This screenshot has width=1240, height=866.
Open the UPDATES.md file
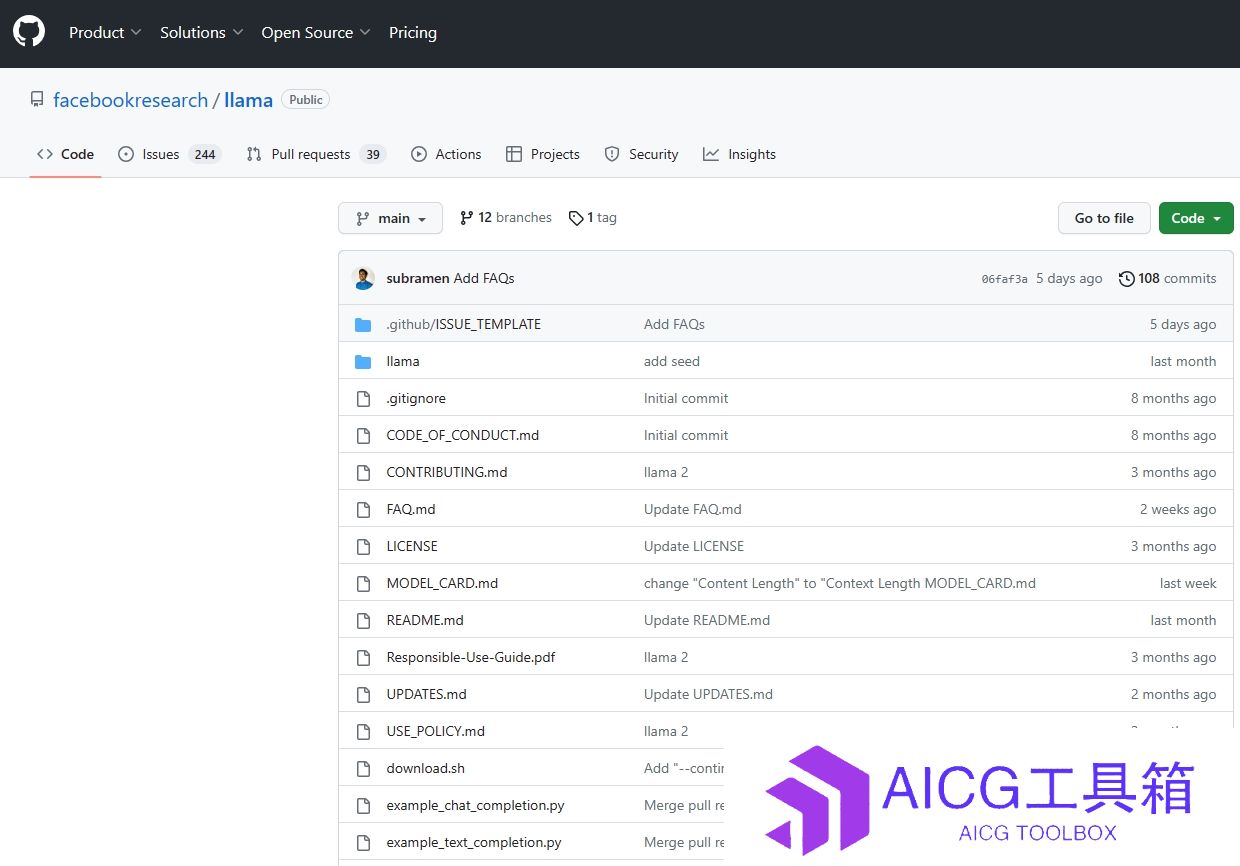(x=427, y=695)
